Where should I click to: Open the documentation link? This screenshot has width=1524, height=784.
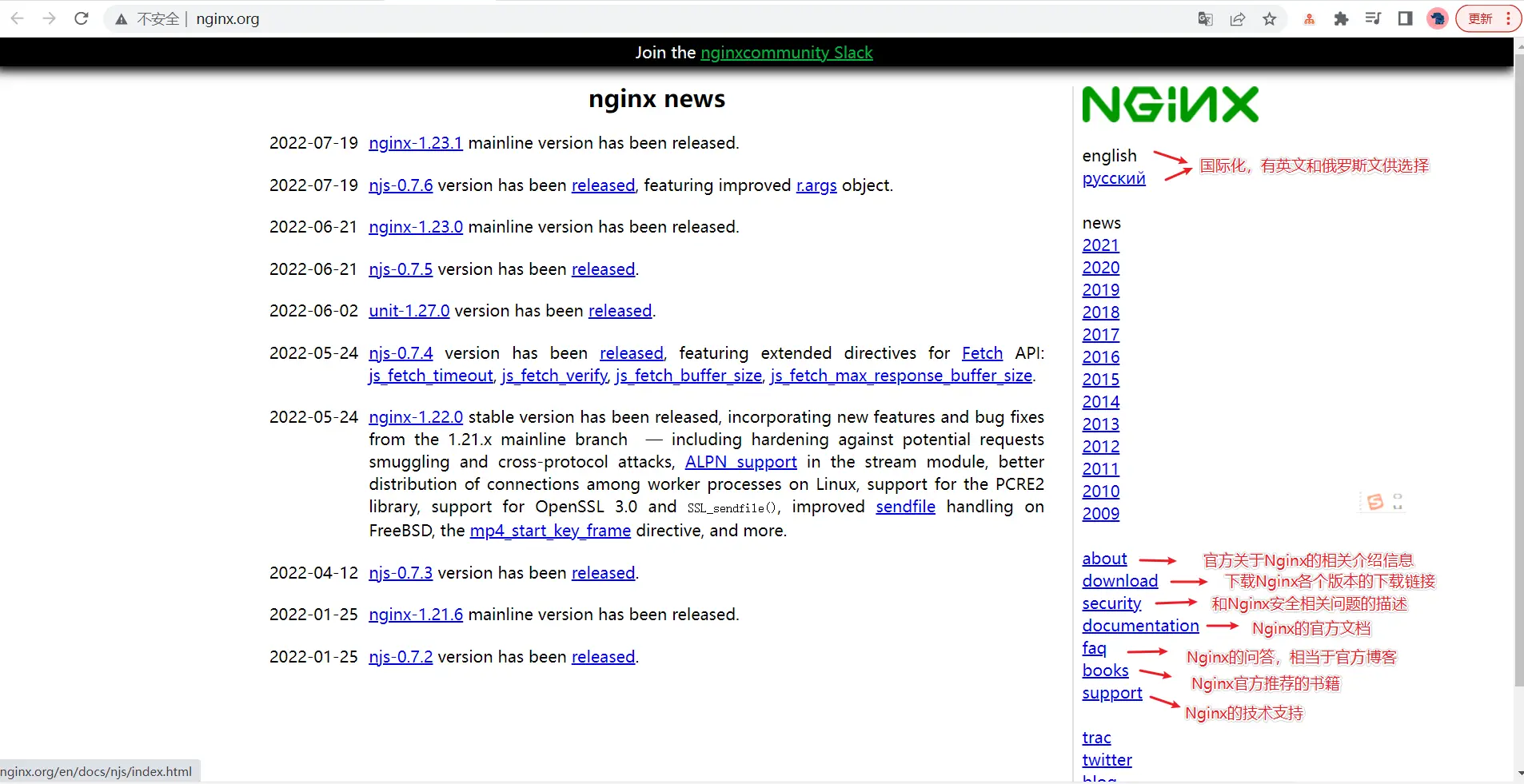click(x=1140, y=626)
